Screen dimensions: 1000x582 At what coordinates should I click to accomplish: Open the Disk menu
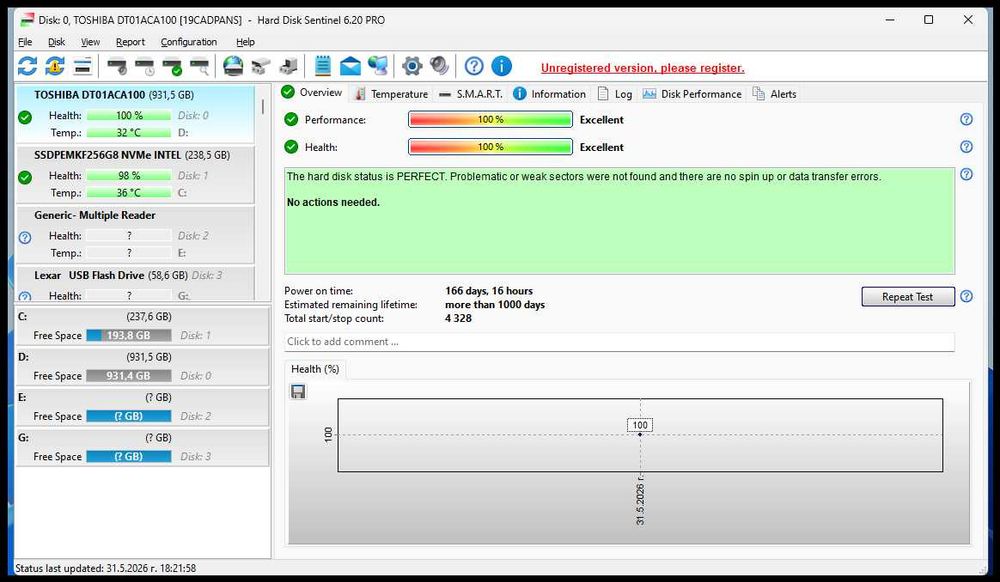coord(56,42)
